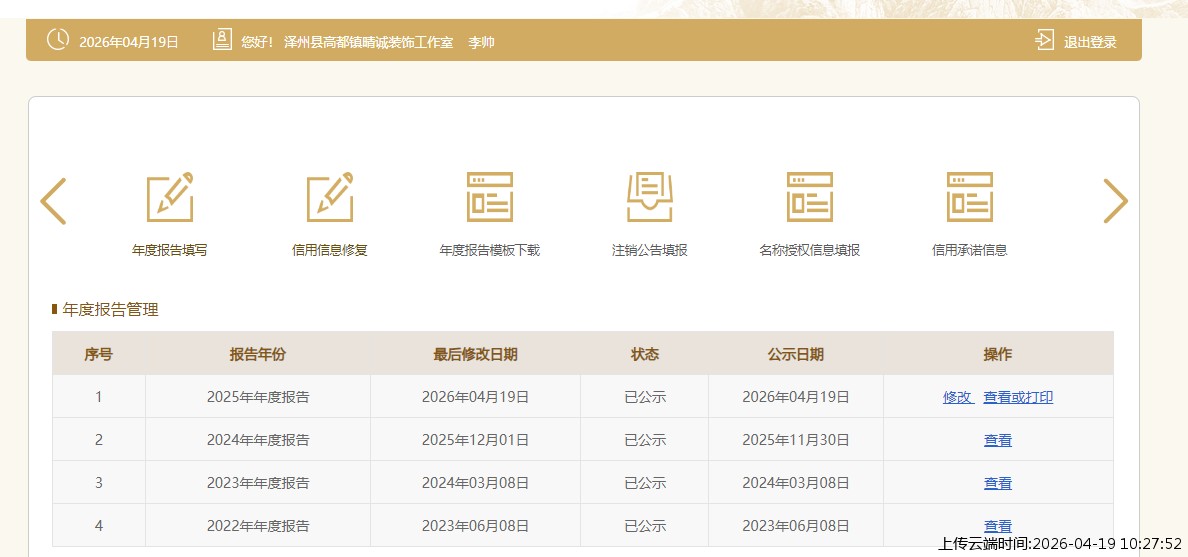Click 修改 for the 2025 annual report

click(x=957, y=397)
